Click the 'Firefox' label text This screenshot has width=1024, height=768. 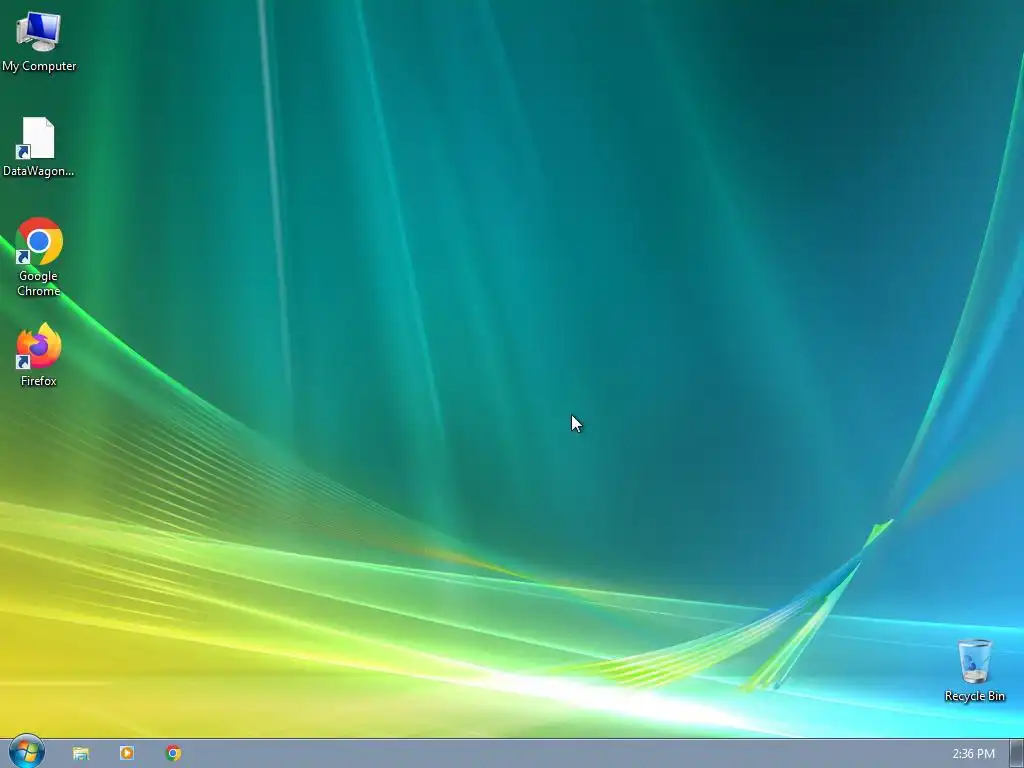(x=39, y=381)
